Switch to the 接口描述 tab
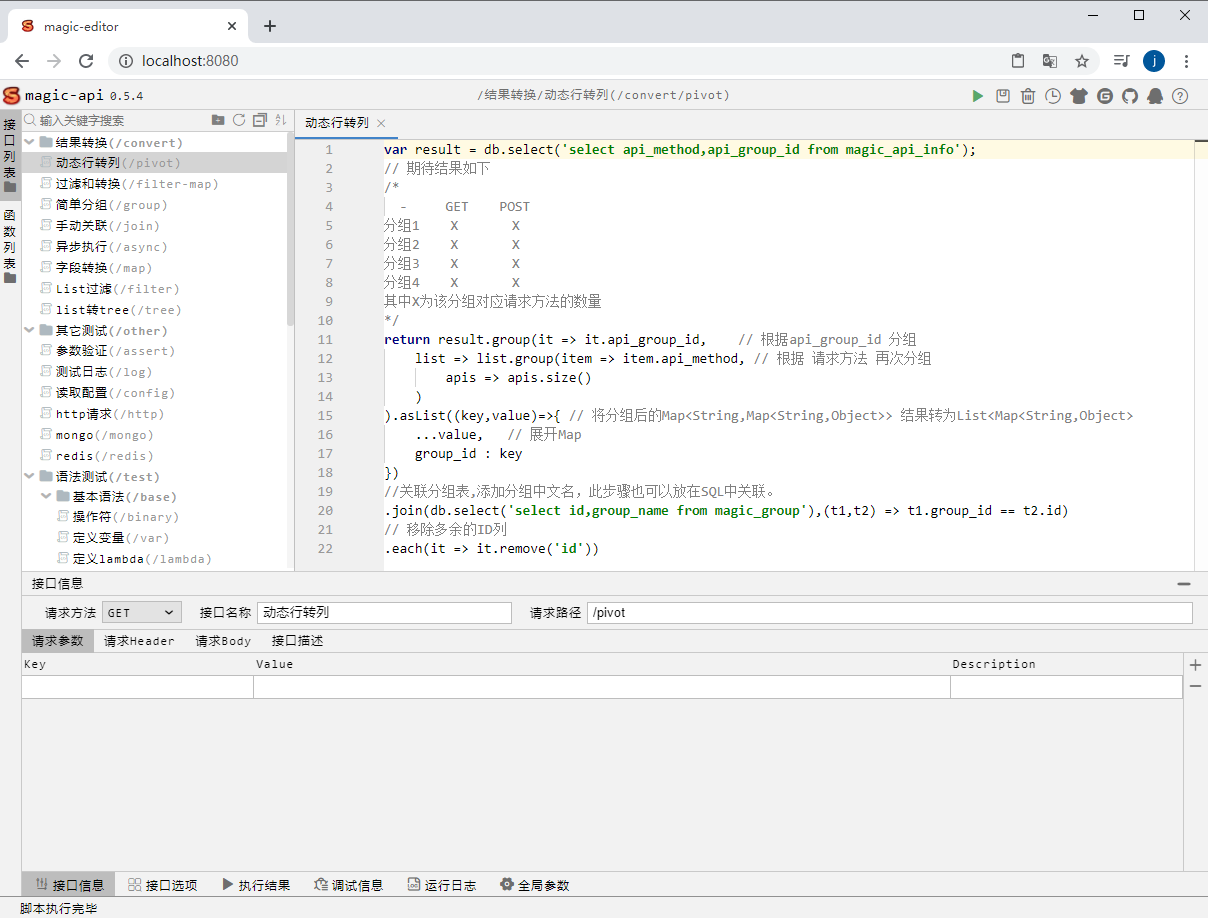Image resolution: width=1208 pixels, height=918 pixels. coord(297,641)
